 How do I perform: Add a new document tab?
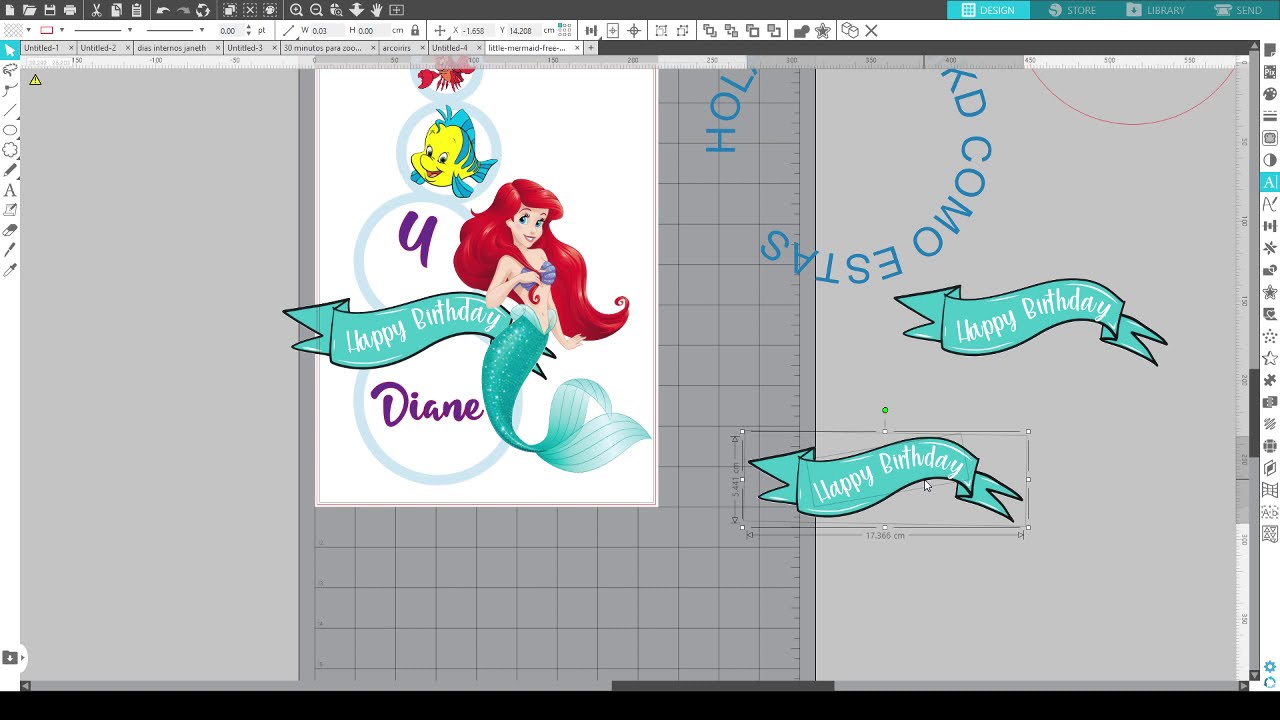click(590, 48)
